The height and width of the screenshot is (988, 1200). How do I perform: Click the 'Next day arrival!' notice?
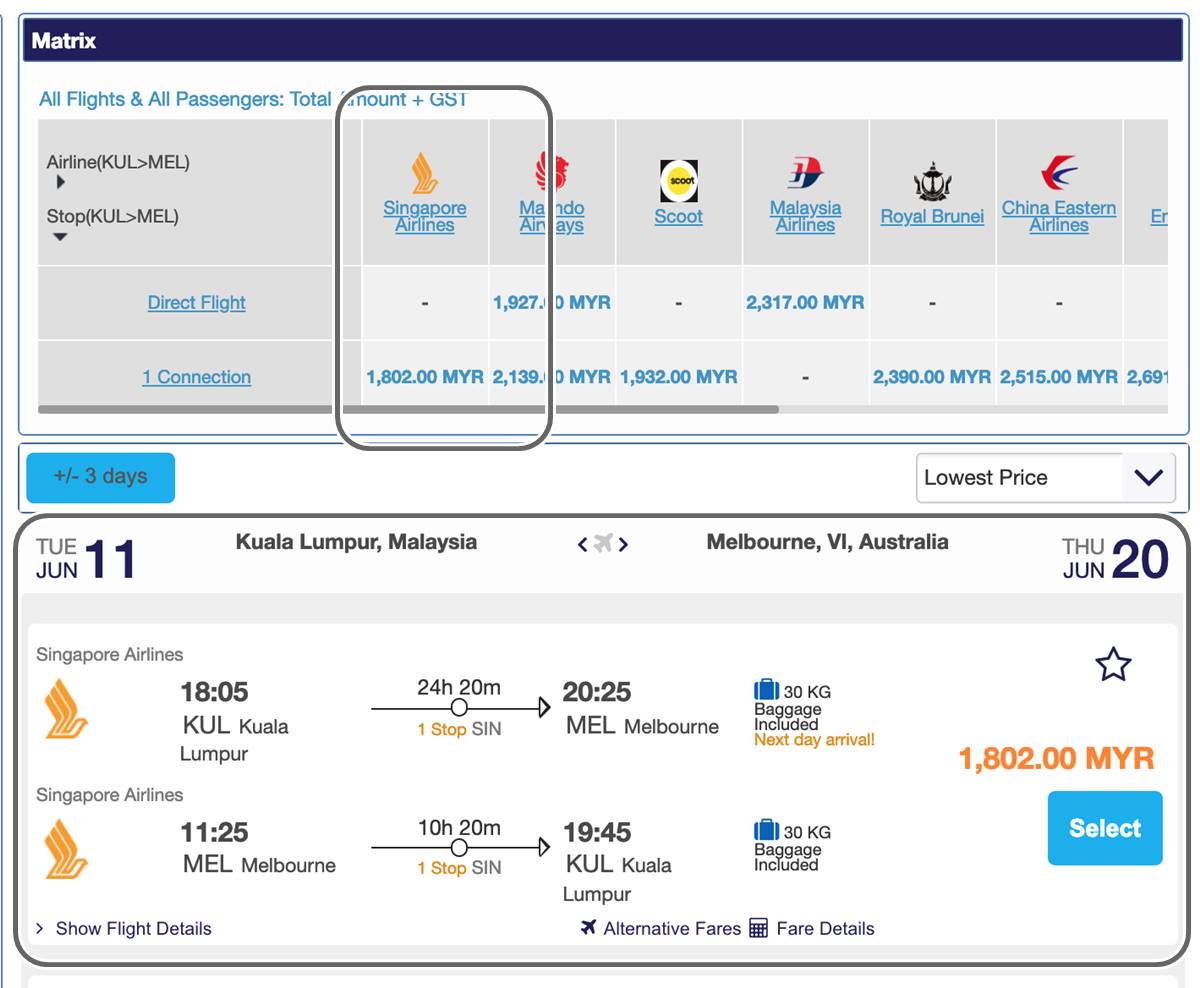click(814, 740)
